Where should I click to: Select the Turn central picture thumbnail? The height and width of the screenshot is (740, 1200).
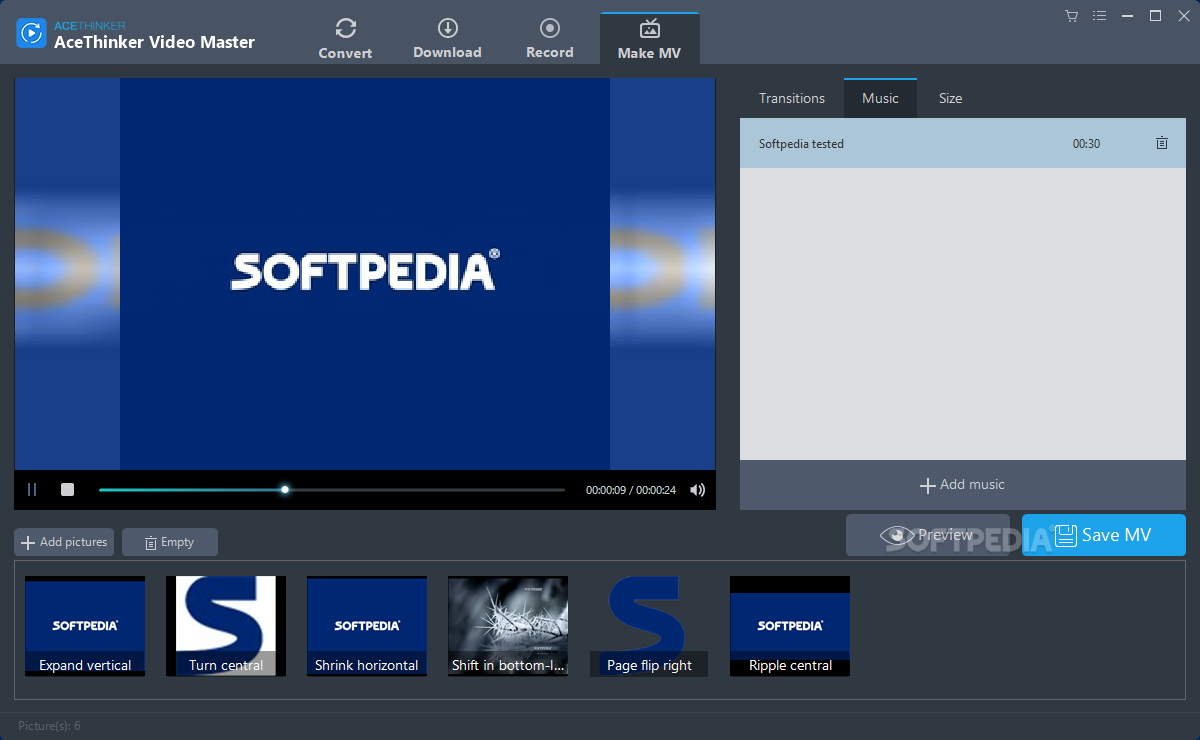tap(226, 626)
